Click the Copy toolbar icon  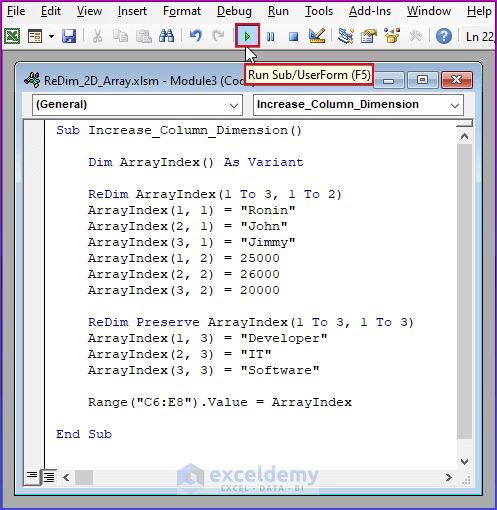[120, 36]
